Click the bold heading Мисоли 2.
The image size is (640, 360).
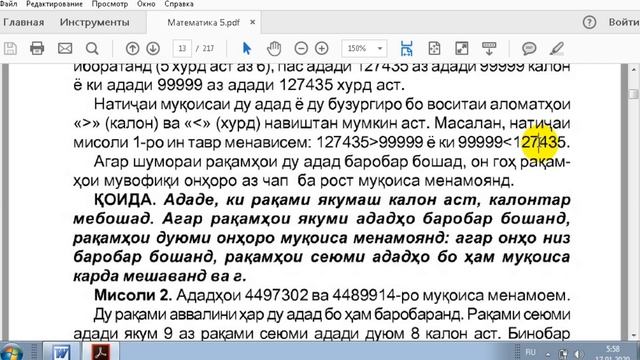(133, 295)
